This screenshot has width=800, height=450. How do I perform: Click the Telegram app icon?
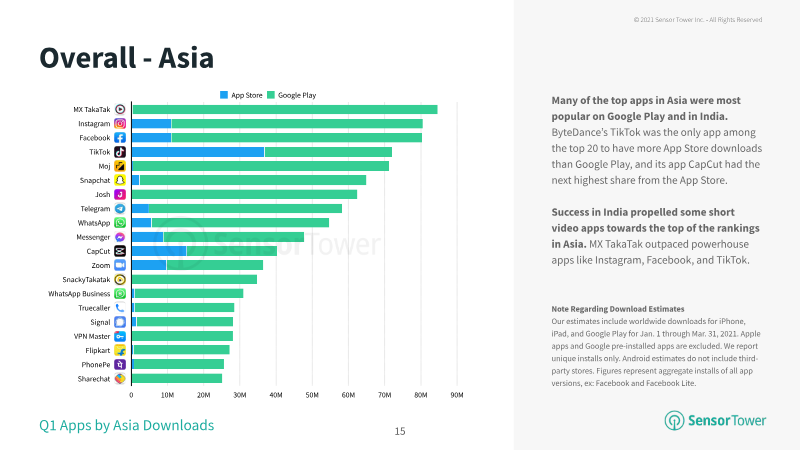tap(120, 209)
